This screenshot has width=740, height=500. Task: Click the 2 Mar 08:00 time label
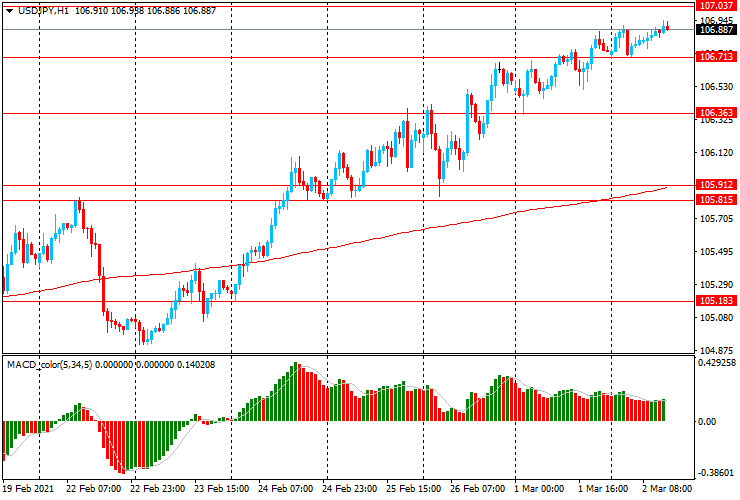coord(667,489)
